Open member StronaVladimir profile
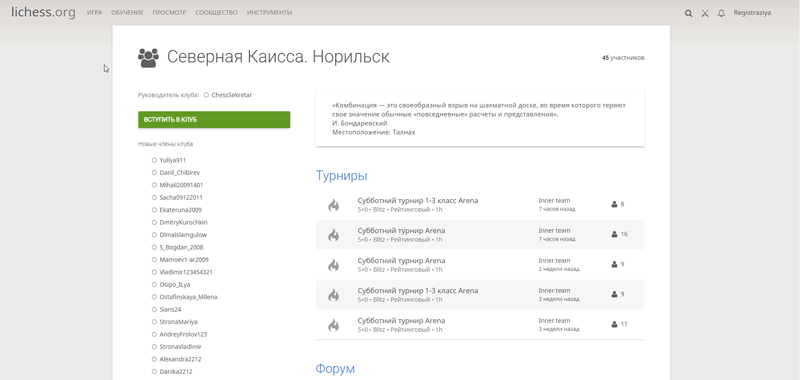 181,347
